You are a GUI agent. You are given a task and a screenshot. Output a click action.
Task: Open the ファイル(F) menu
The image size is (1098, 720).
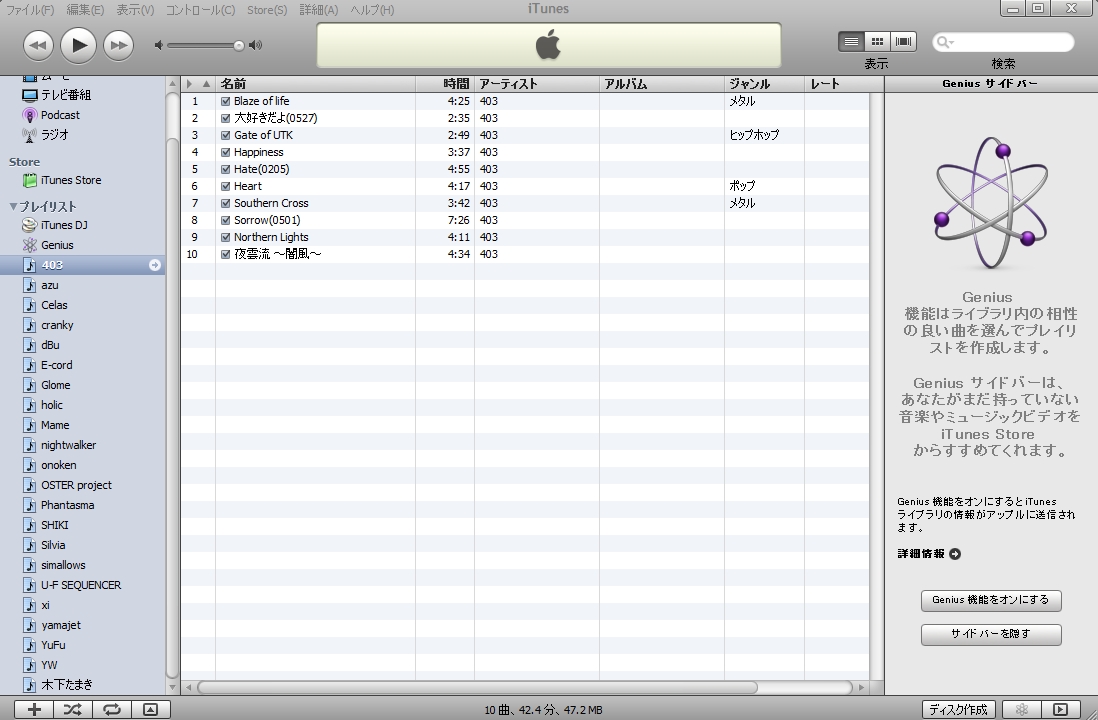29,10
